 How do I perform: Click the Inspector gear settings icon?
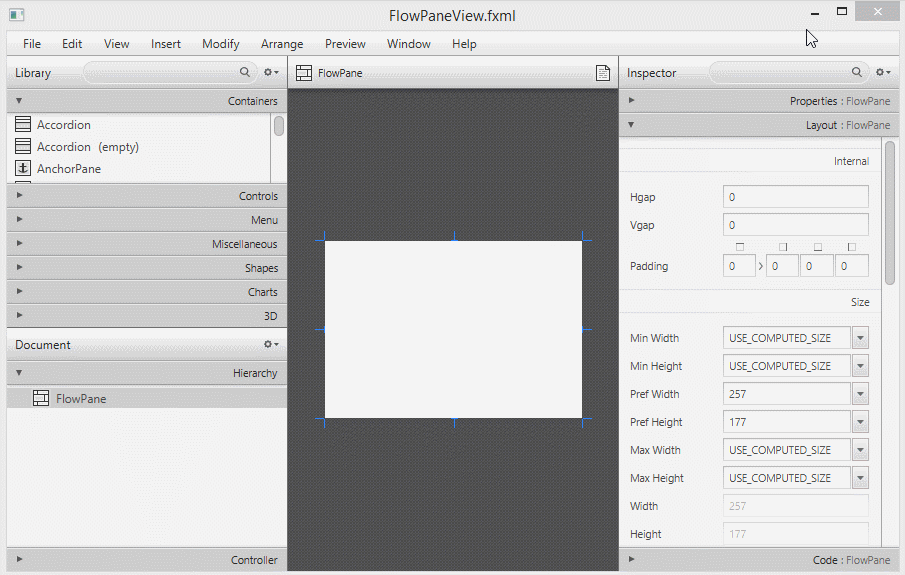coord(882,73)
